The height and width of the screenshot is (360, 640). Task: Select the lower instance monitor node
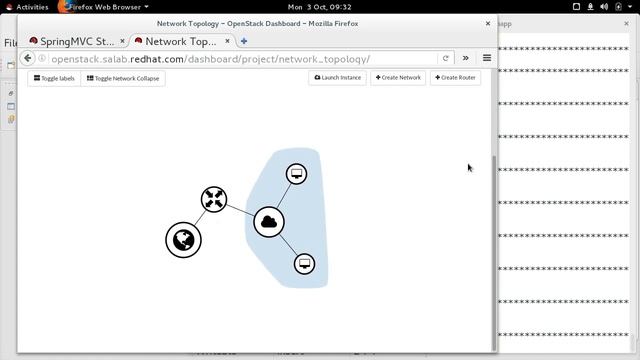pos(304,264)
